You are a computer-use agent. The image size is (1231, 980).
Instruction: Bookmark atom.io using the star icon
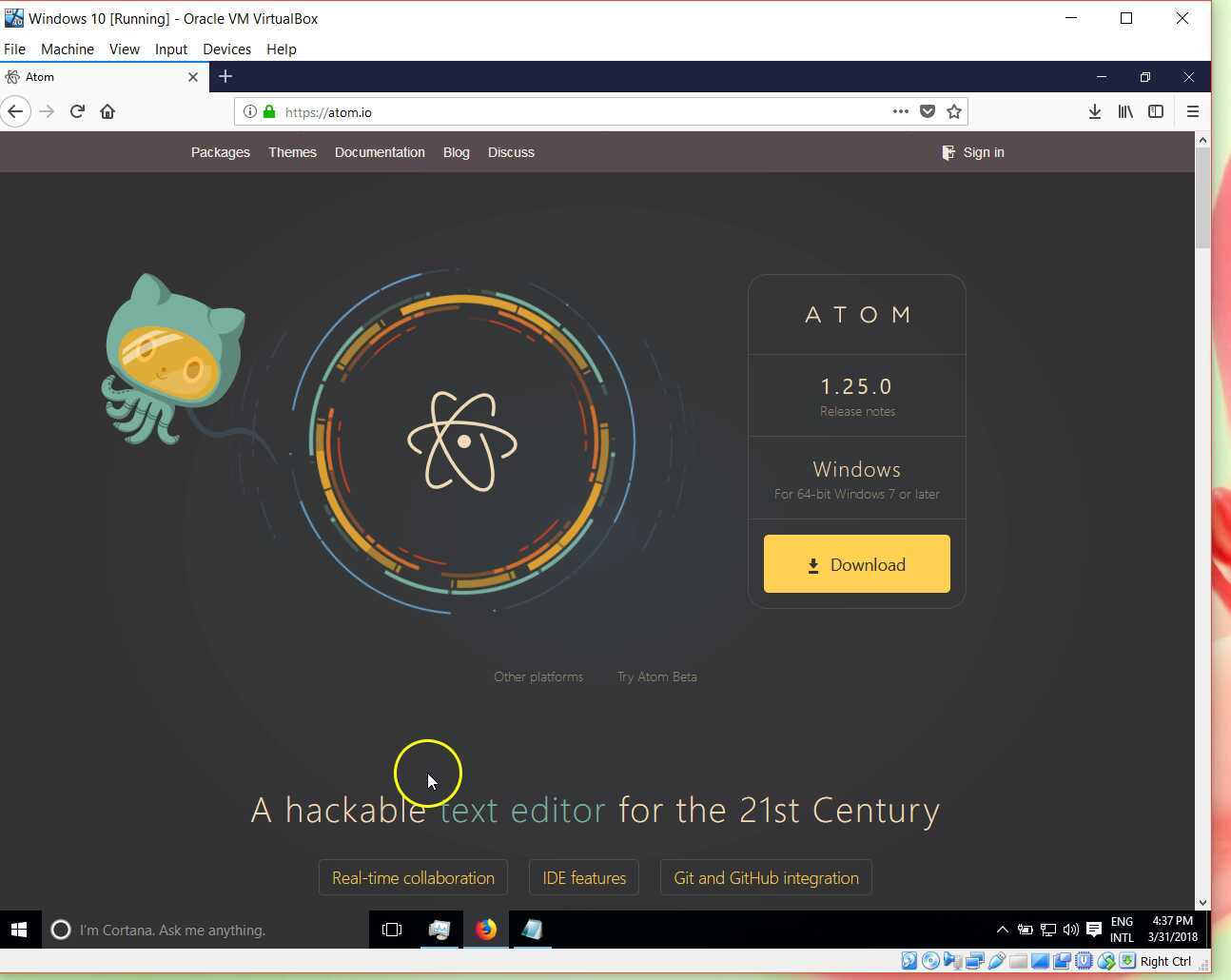click(953, 111)
